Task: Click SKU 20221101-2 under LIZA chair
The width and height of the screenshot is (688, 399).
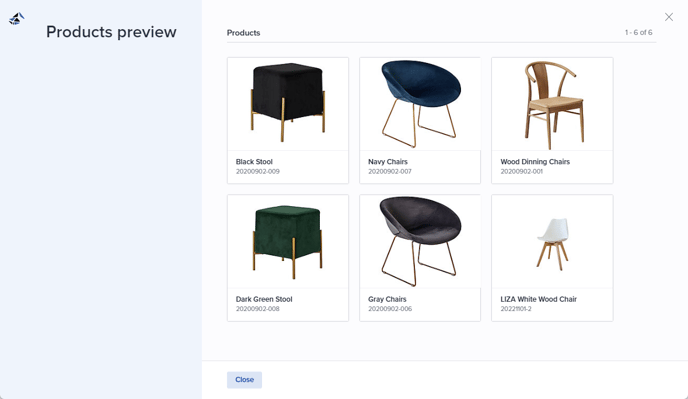Action: (516, 309)
